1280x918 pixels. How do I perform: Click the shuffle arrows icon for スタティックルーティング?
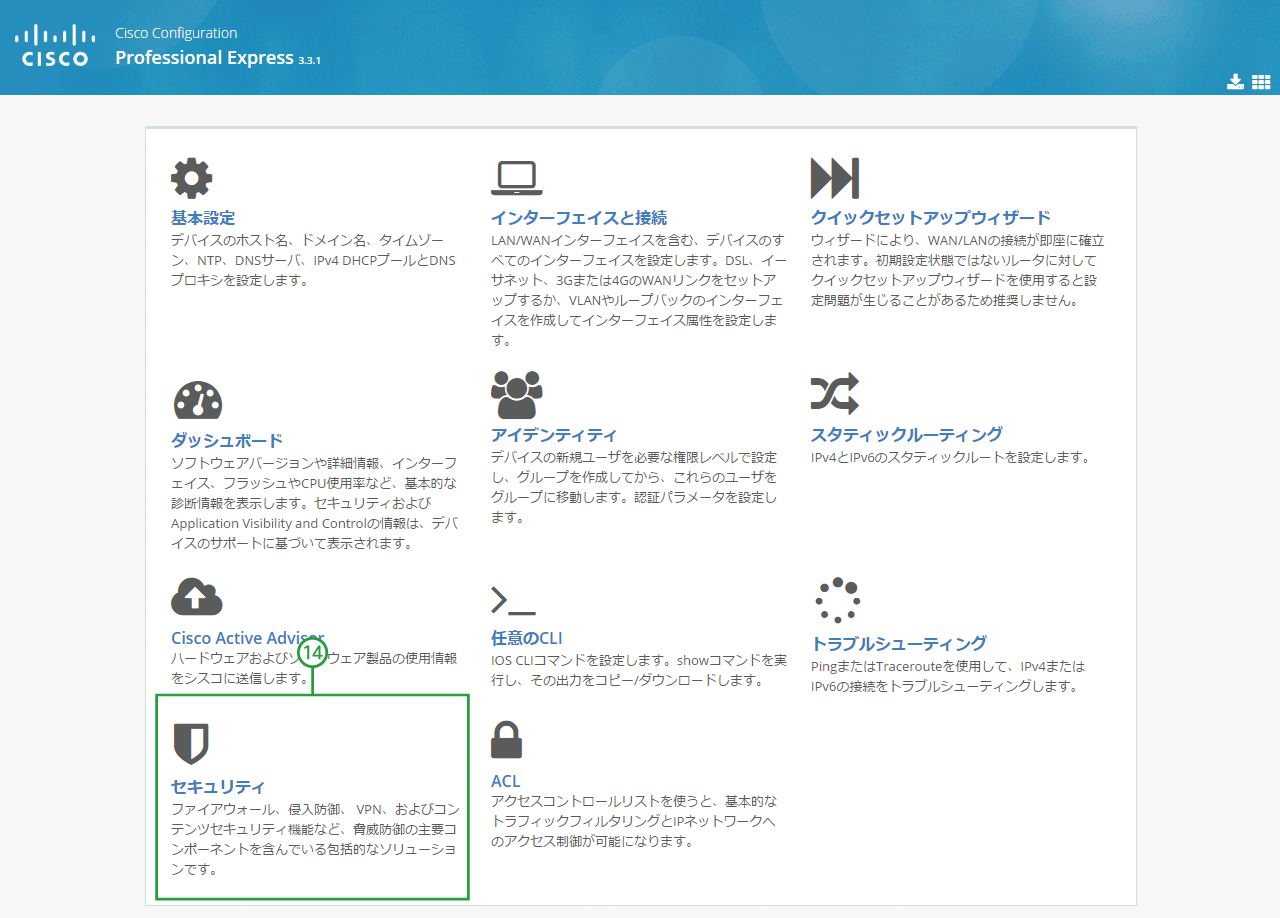835,394
